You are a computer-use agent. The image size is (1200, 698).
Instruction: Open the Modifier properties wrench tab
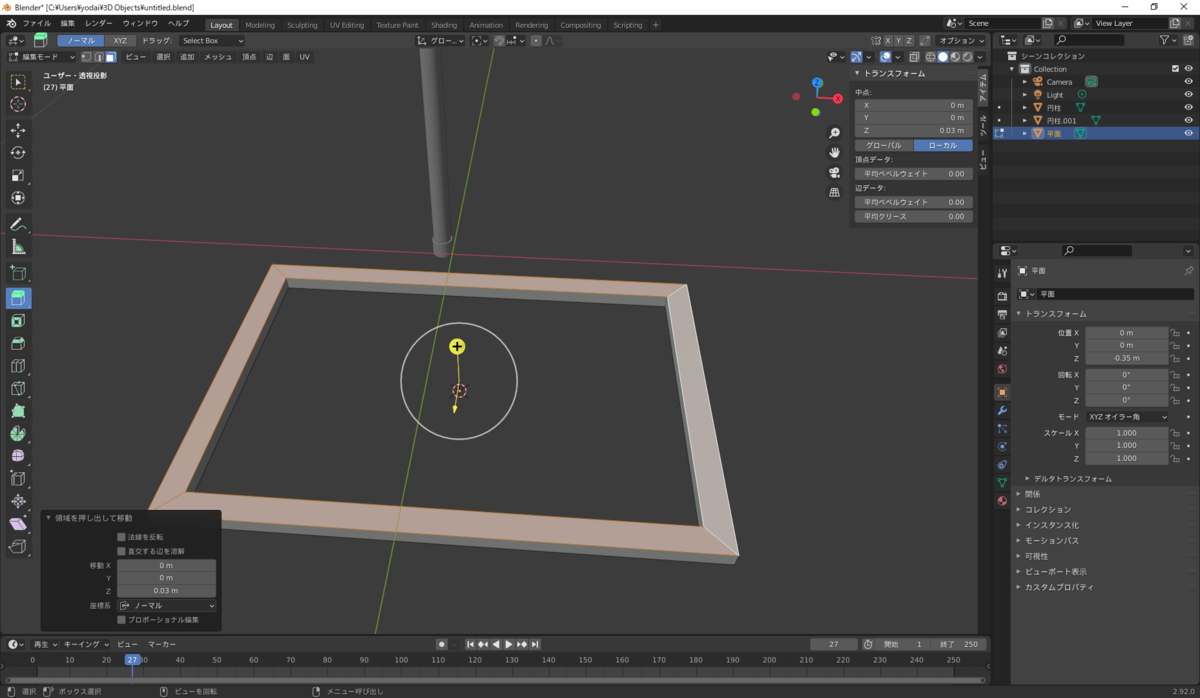coord(1002,410)
